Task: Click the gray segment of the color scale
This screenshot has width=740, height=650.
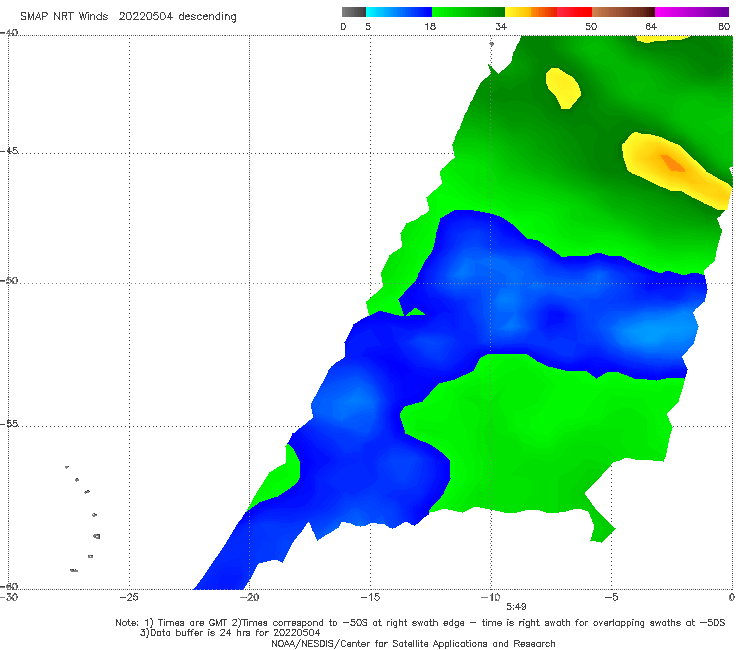Action: 353,12
